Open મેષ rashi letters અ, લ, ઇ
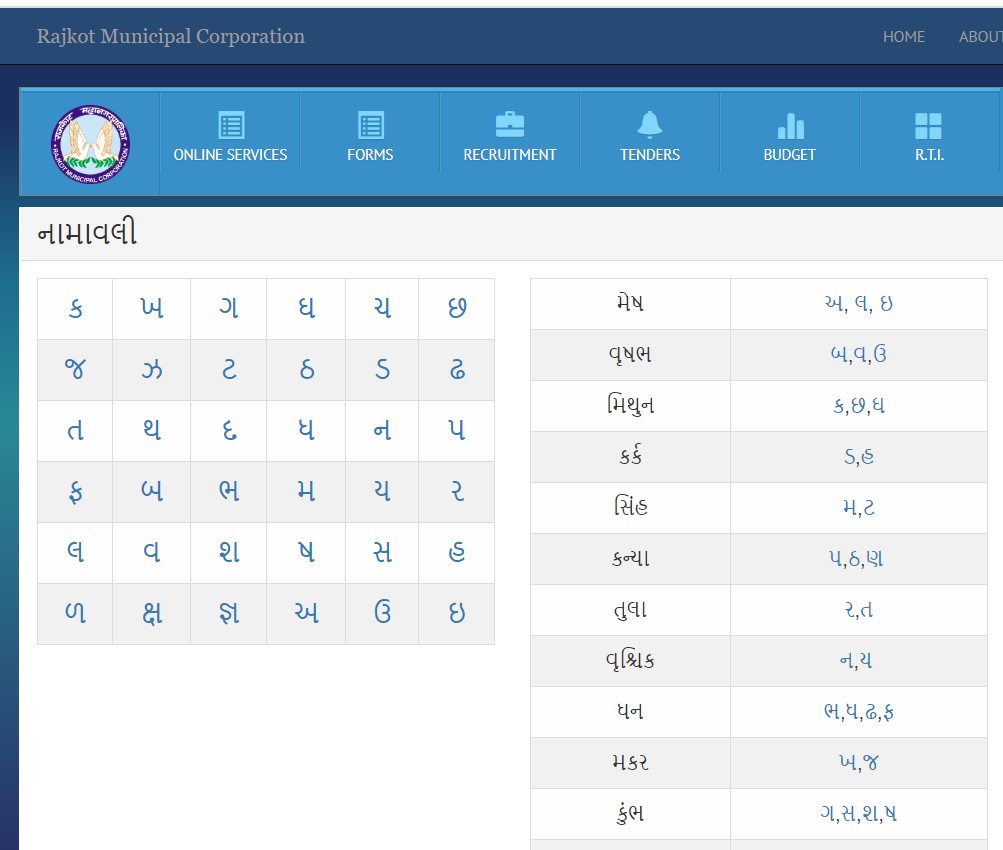 [x=858, y=303]
